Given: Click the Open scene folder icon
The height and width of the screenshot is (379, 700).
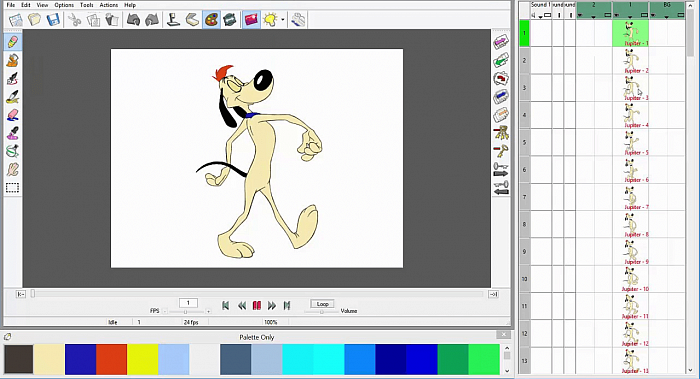Looking at the screenshot, I should click(34, 20).
